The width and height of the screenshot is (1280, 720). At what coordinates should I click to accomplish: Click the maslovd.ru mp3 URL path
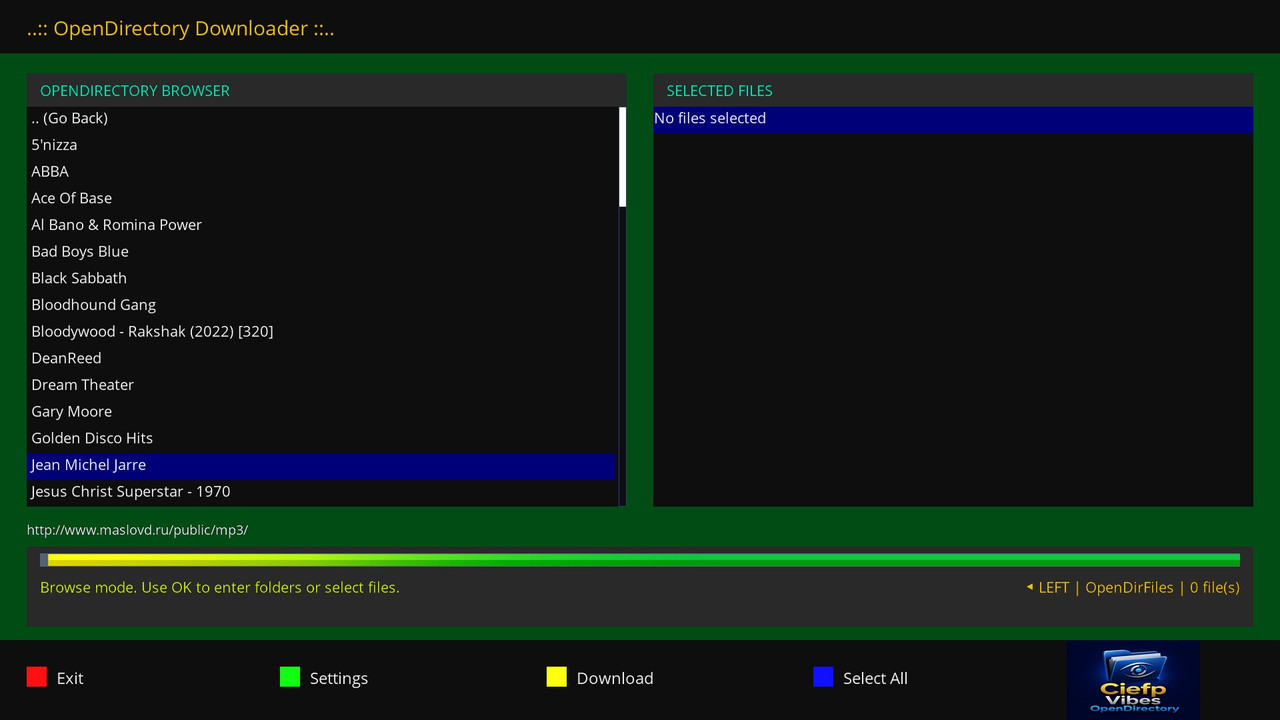pyautogui.click(x=137, y=530)
